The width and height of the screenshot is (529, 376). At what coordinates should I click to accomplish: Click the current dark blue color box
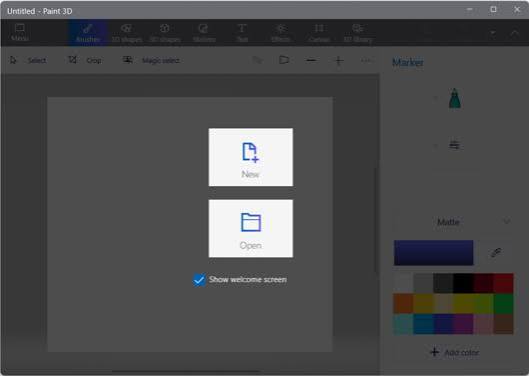coord(434,252)
